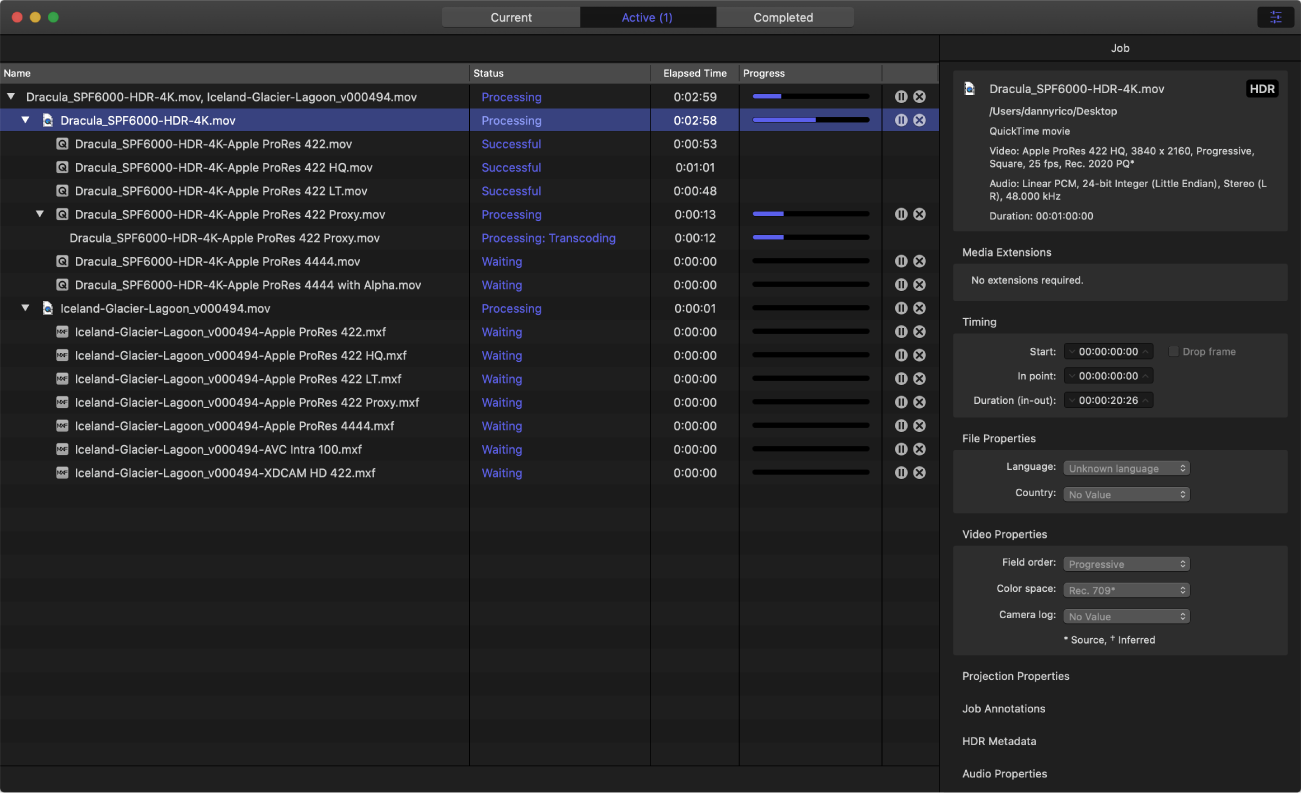Expand the Audio Properties section
1302x794 pixels.
[1004, 774]
